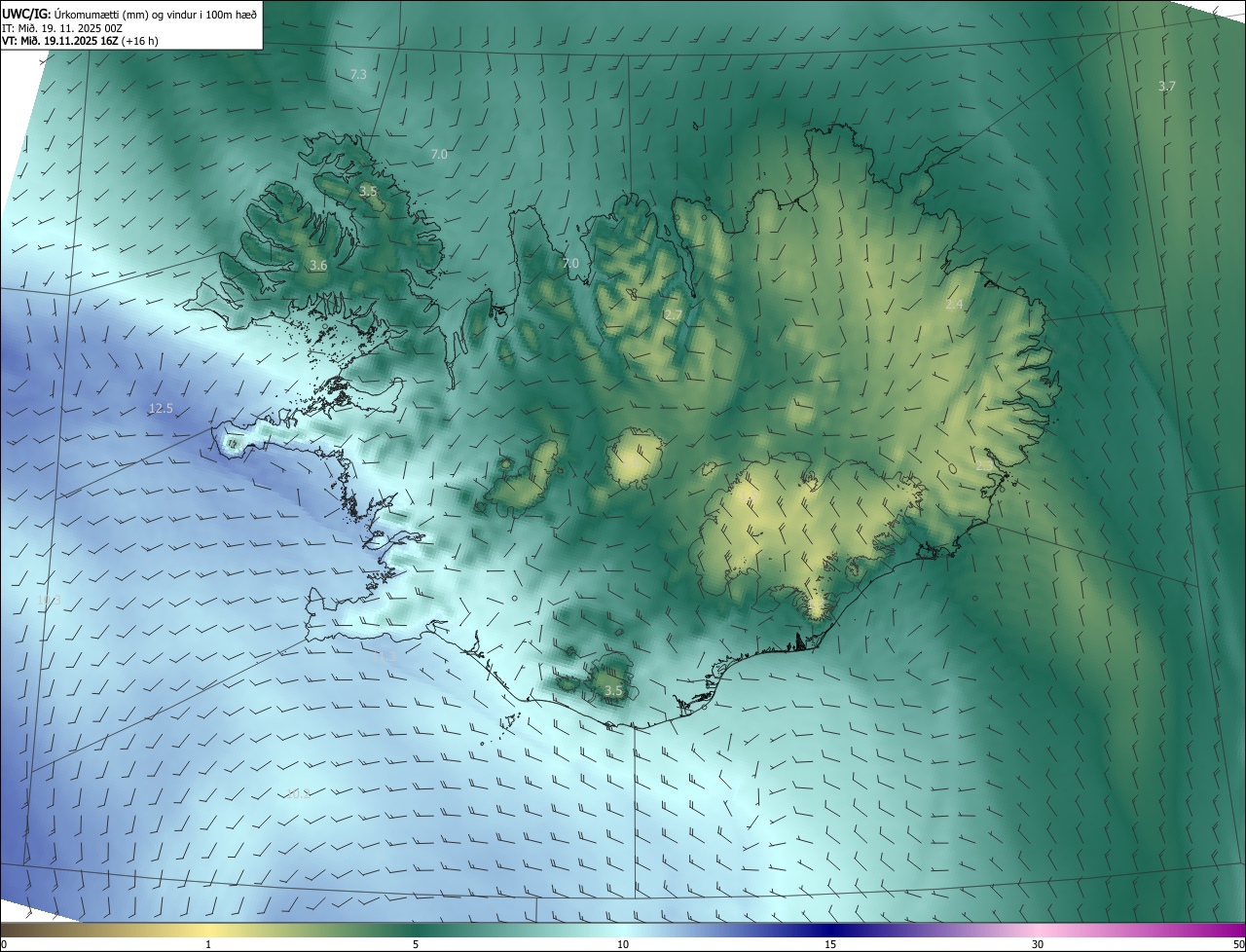Click the 2.4 value label in northeast Iceland
This screenshot has height=952, width=1246.
954,305
